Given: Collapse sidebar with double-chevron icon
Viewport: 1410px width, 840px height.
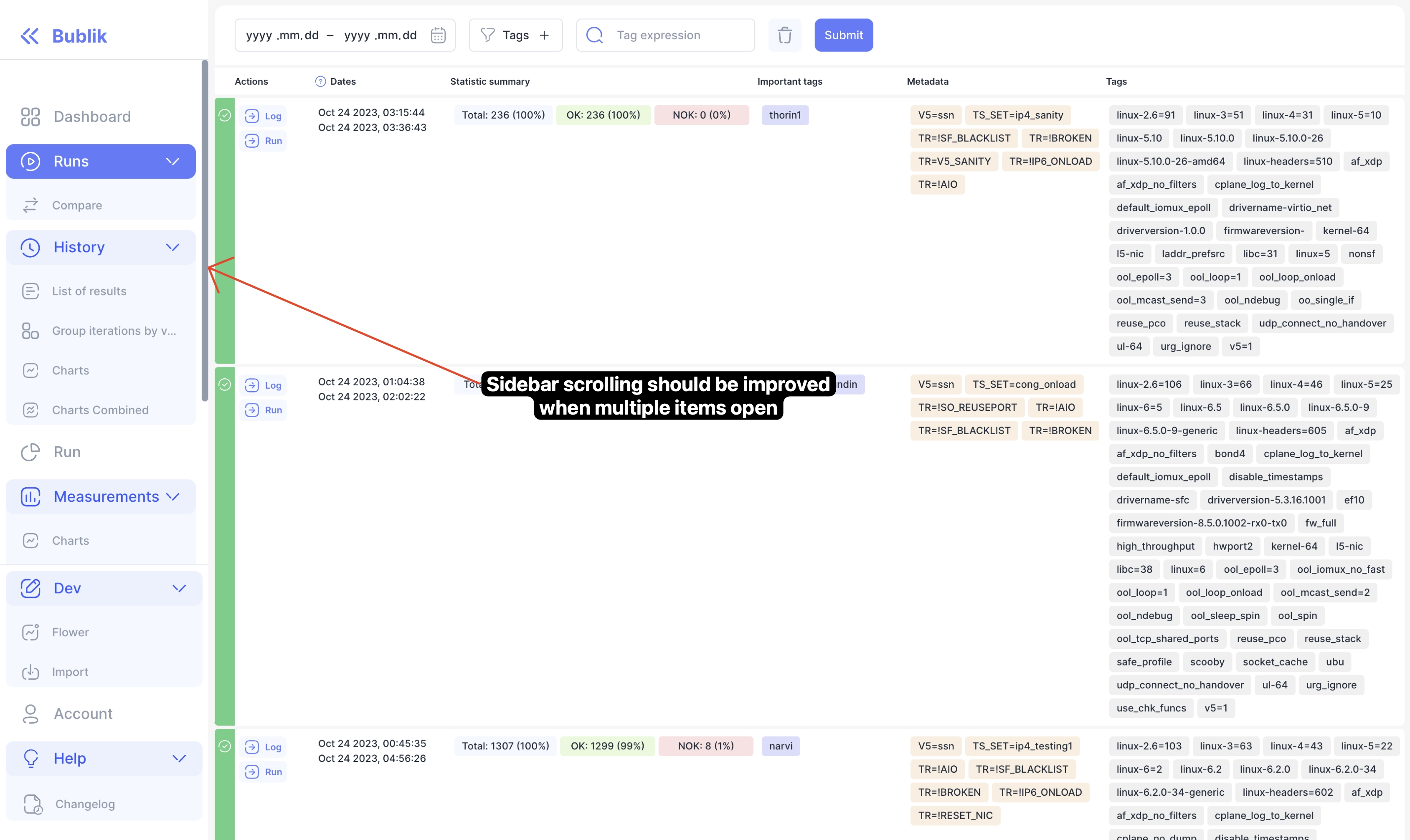Looking at the screenshot, I should tap(30, 35).
